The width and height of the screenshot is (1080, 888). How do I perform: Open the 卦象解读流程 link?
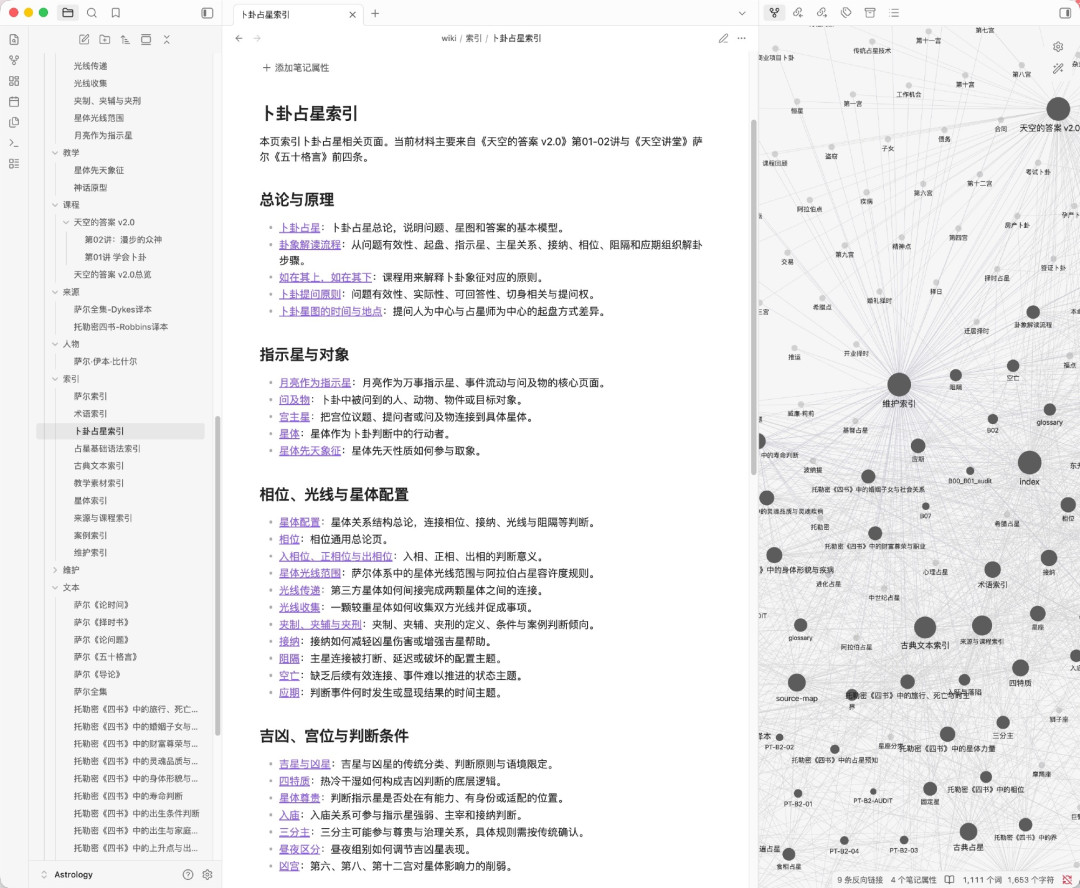[310, 245]
